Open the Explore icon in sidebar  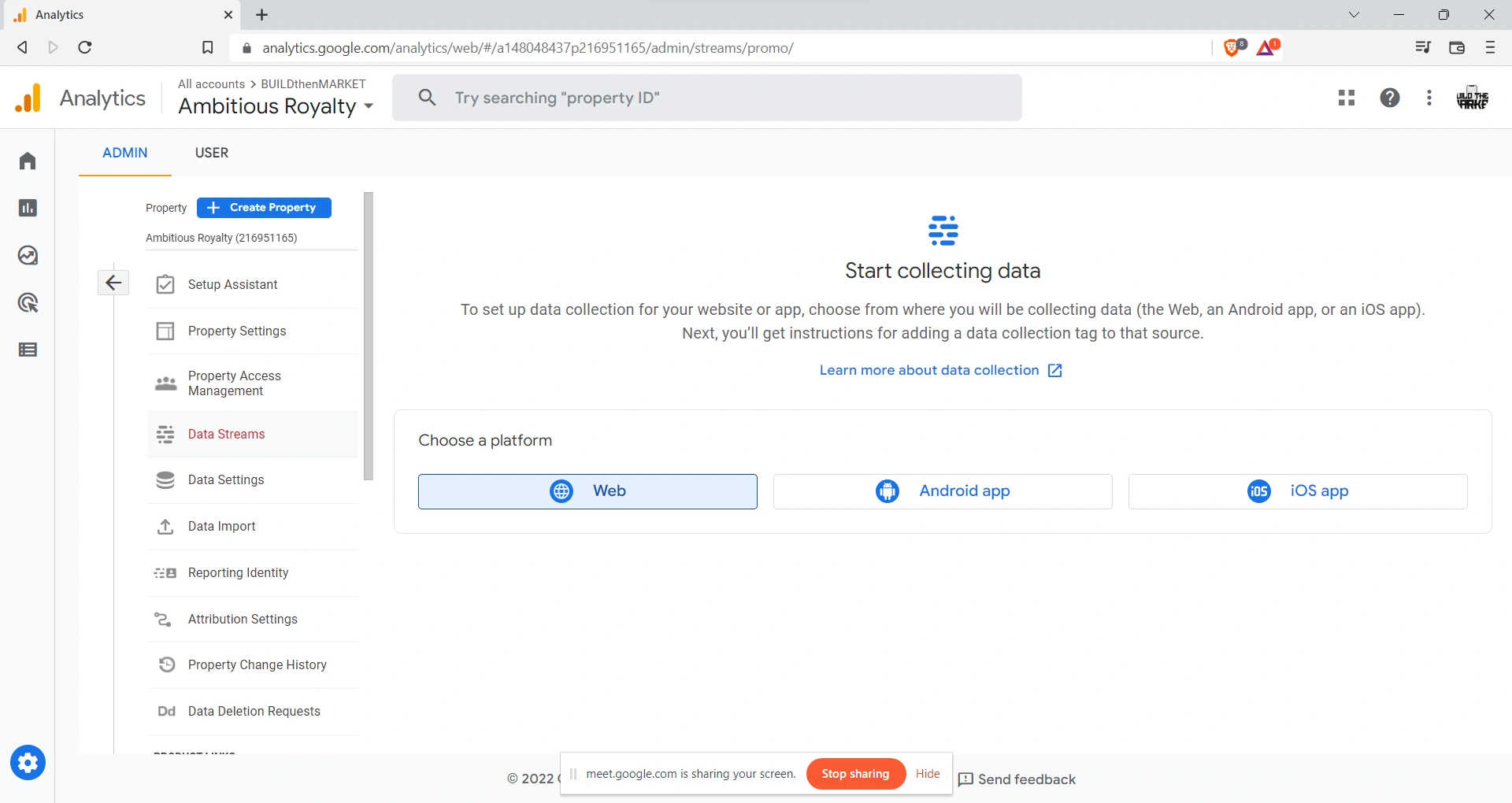tap(28, 256)
